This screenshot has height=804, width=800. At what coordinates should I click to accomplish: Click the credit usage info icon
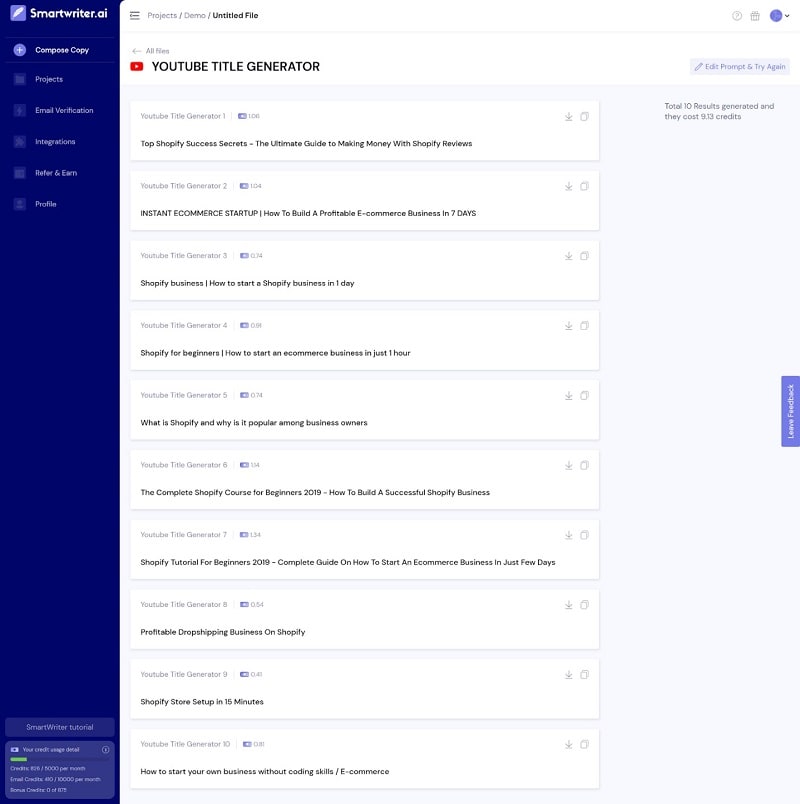(x=106, y=750)
